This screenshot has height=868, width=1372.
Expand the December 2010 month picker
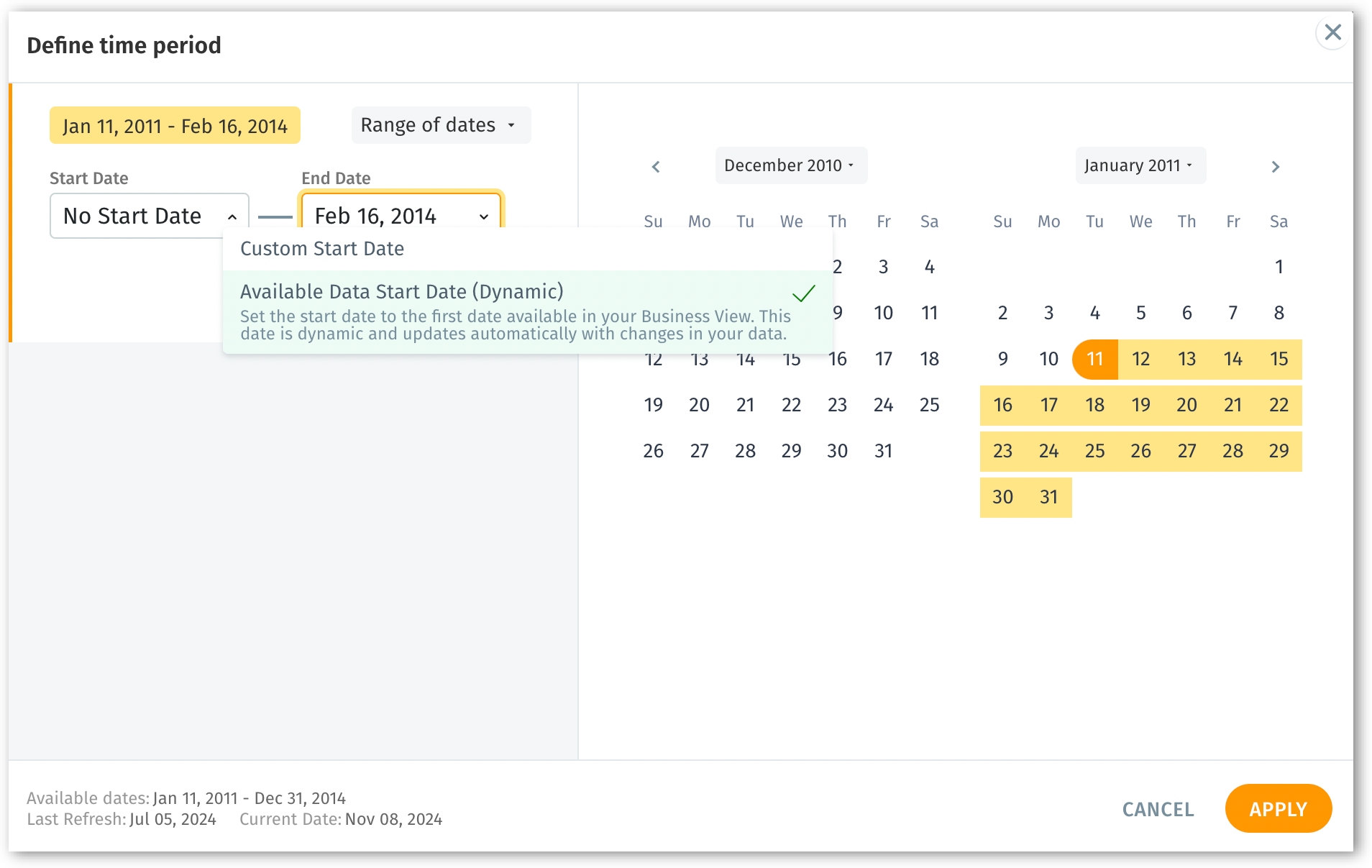tap(790, 165)
